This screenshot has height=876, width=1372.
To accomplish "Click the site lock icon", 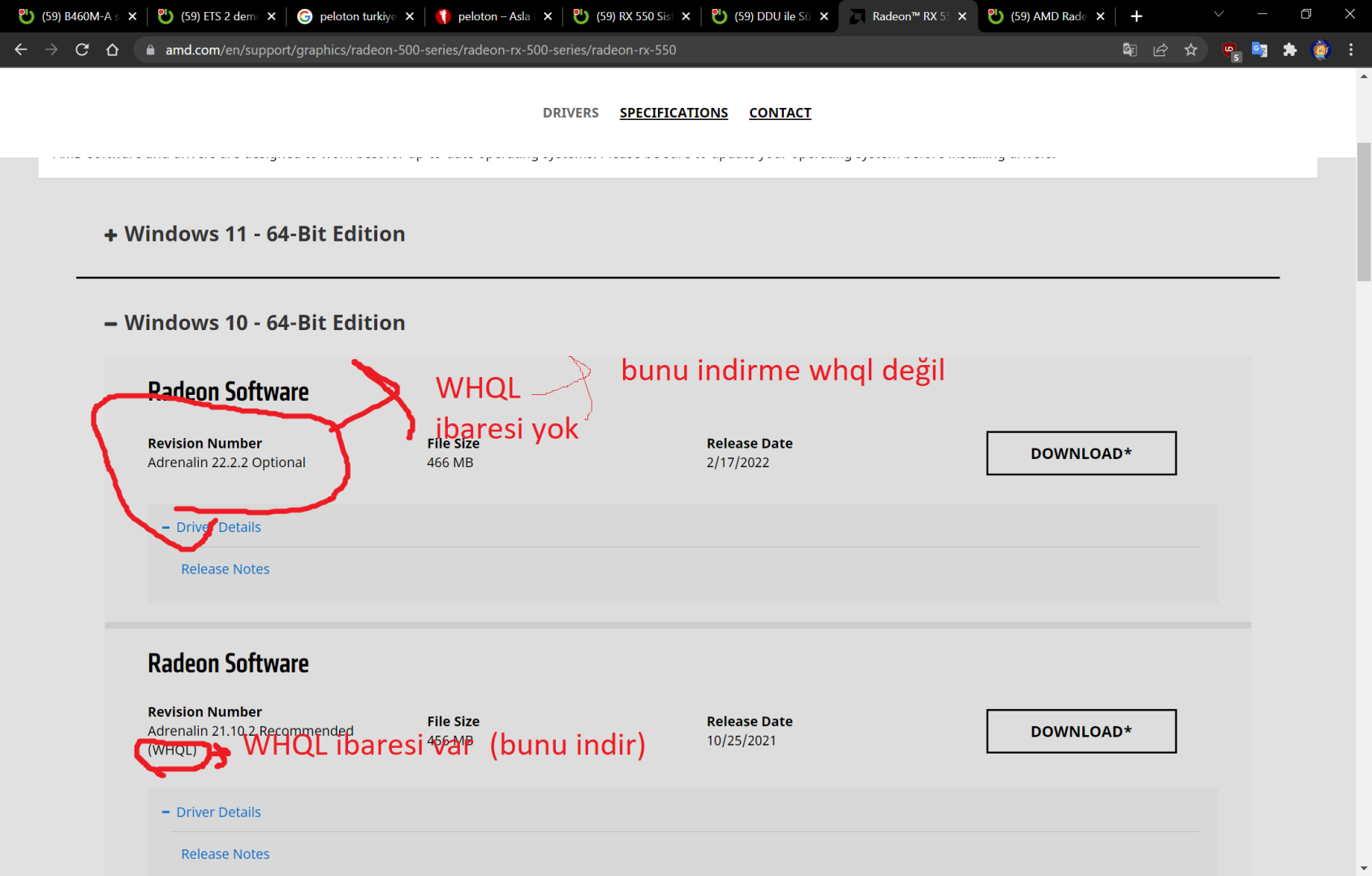I will (150, 49).
